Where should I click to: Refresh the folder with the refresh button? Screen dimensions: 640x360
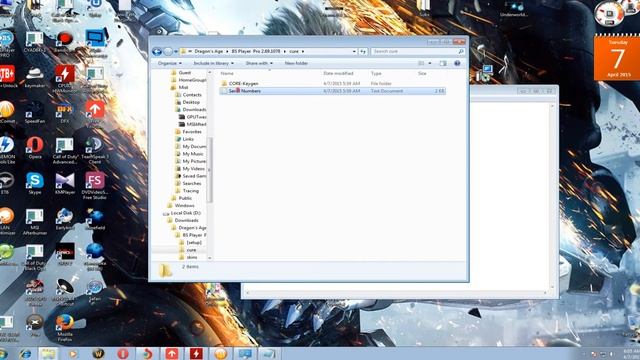(363, 51)
